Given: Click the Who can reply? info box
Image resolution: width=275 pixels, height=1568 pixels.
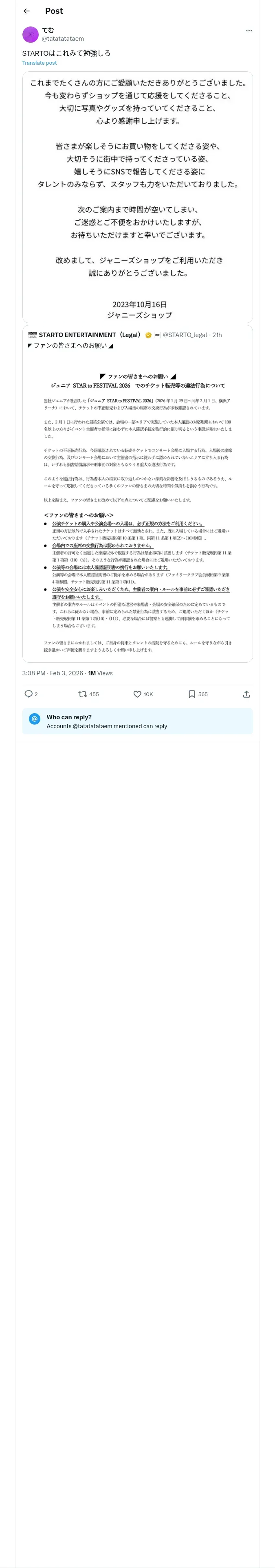Looking at the screenshot, I should (x=138, y=721).
